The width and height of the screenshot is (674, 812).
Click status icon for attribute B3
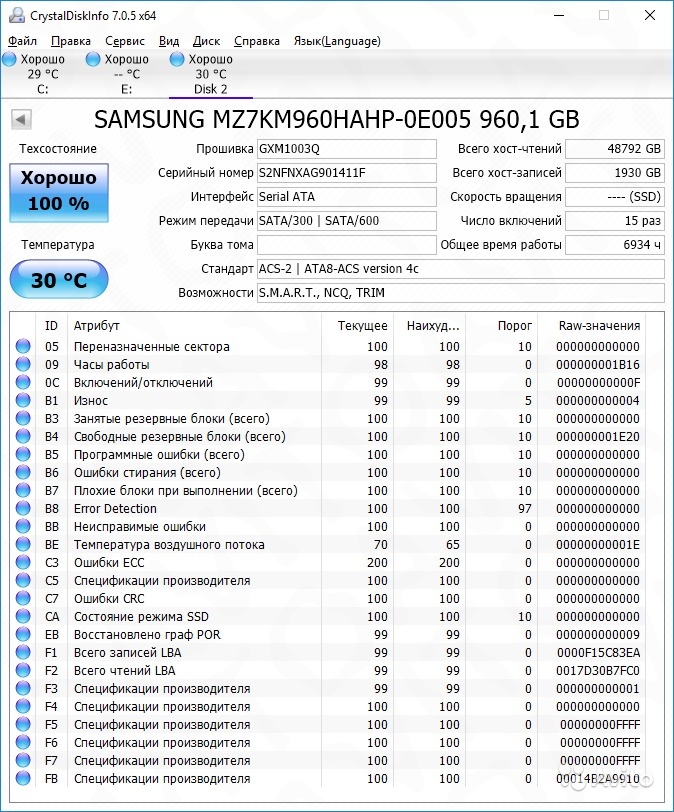pyautogui.click(x=23, y=418)
